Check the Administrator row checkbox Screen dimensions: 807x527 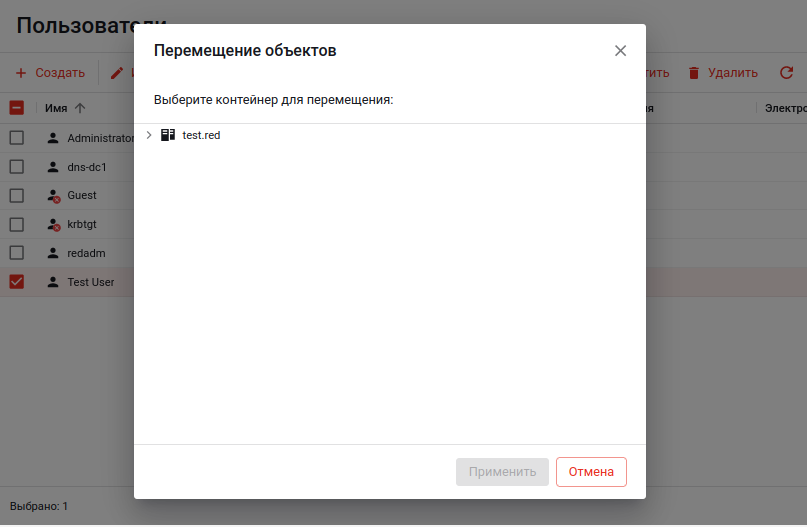17,138
